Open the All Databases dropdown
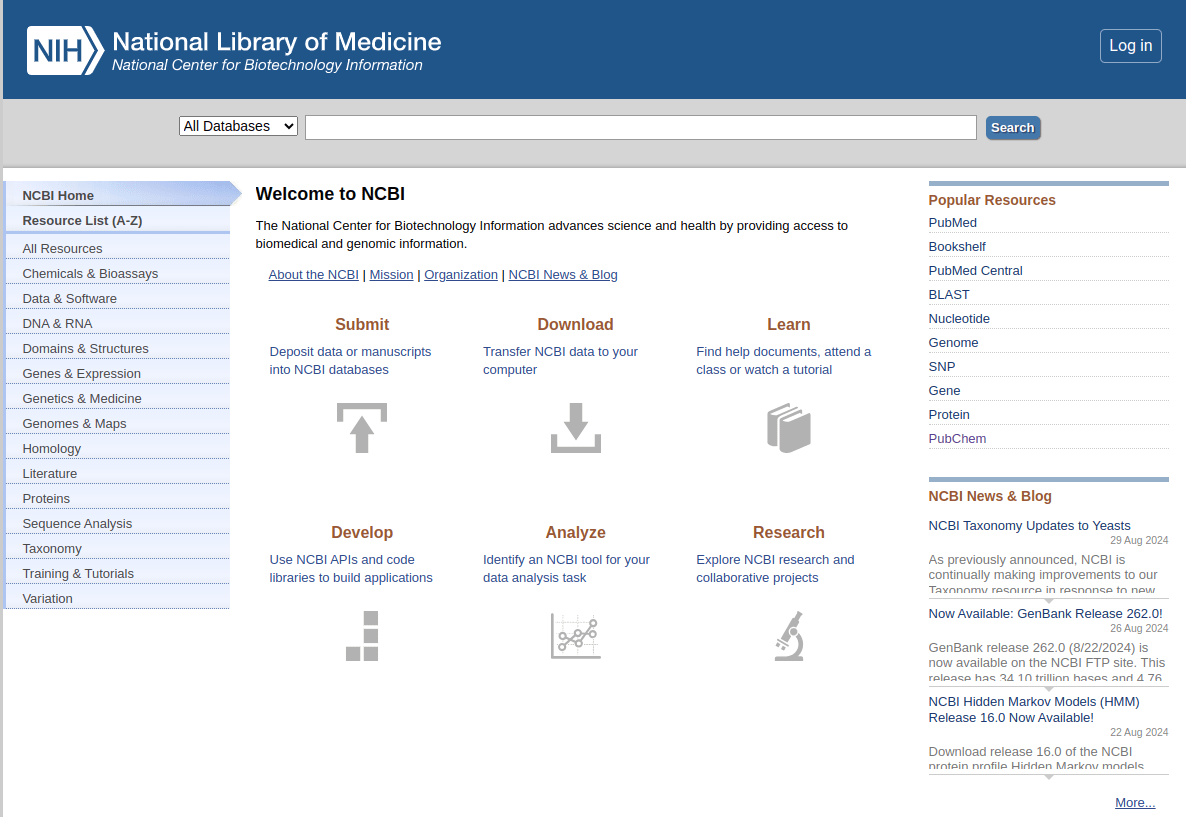 point(238,126)
